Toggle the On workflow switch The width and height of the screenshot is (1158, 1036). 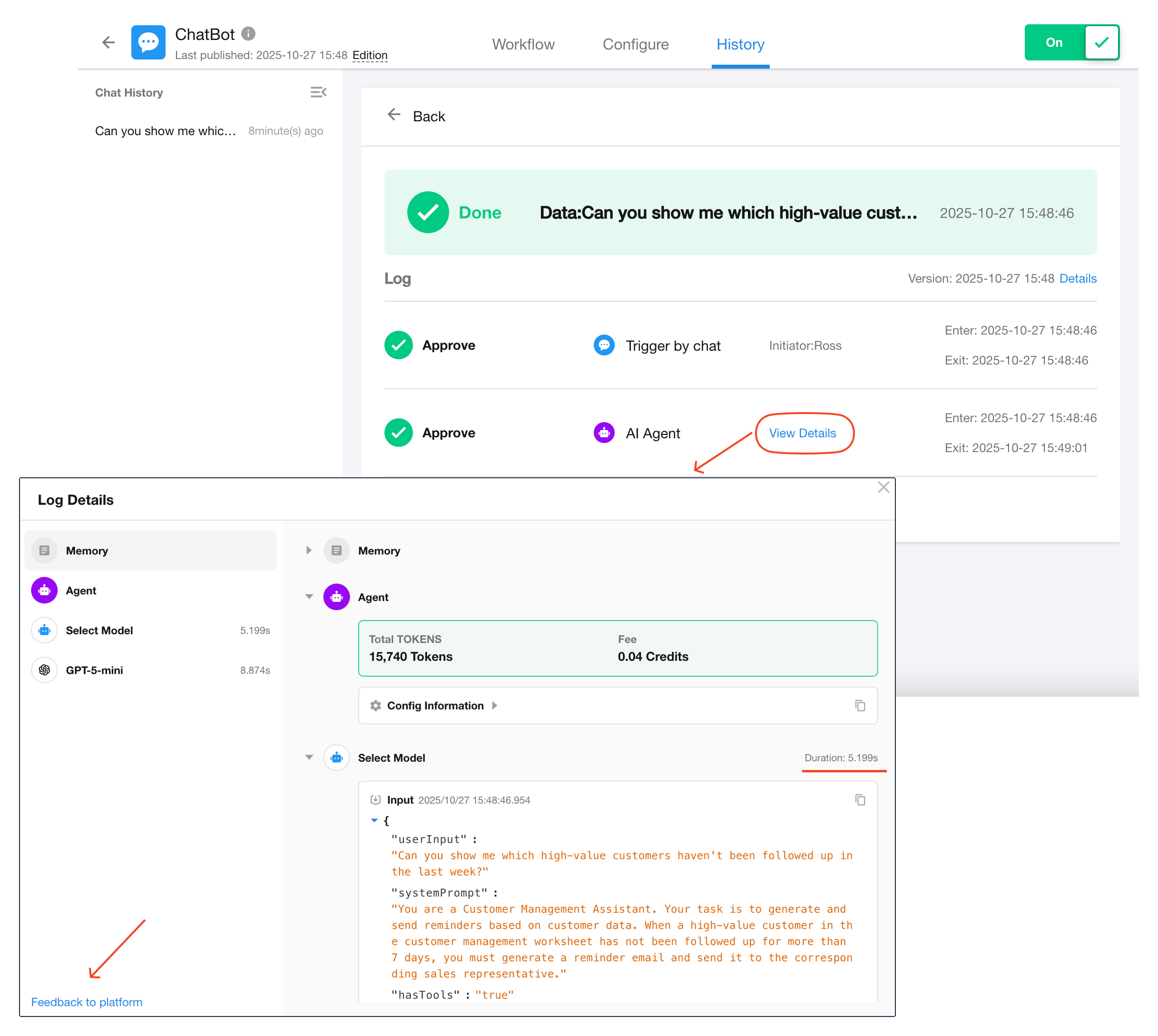[1071, 42]
